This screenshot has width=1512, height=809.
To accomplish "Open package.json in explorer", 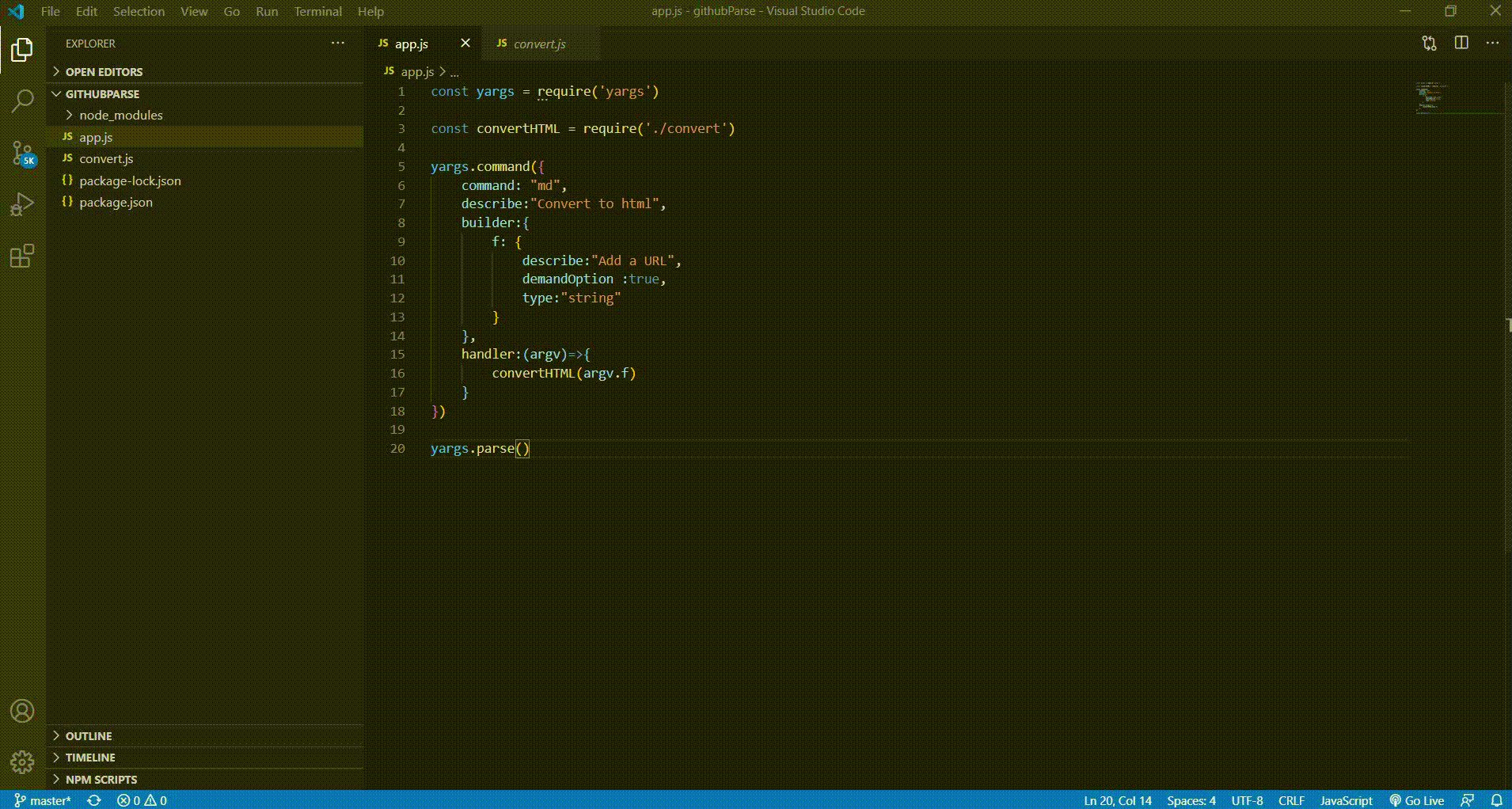I will tap(206, 202).
